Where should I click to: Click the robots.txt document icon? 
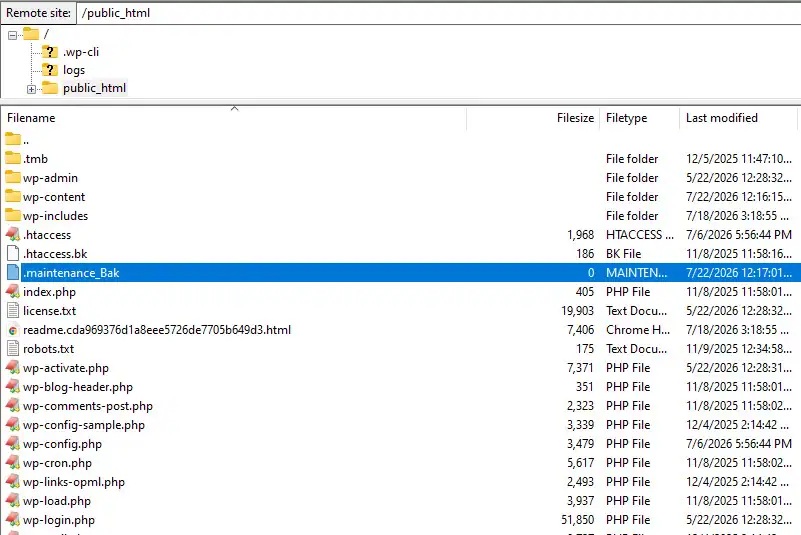[x=13, y=348]
